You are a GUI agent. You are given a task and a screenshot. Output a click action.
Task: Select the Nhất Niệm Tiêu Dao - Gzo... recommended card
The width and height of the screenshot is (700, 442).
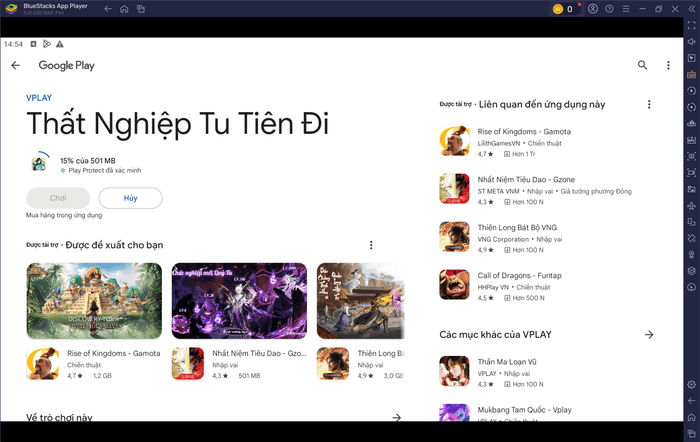[239, 364]
